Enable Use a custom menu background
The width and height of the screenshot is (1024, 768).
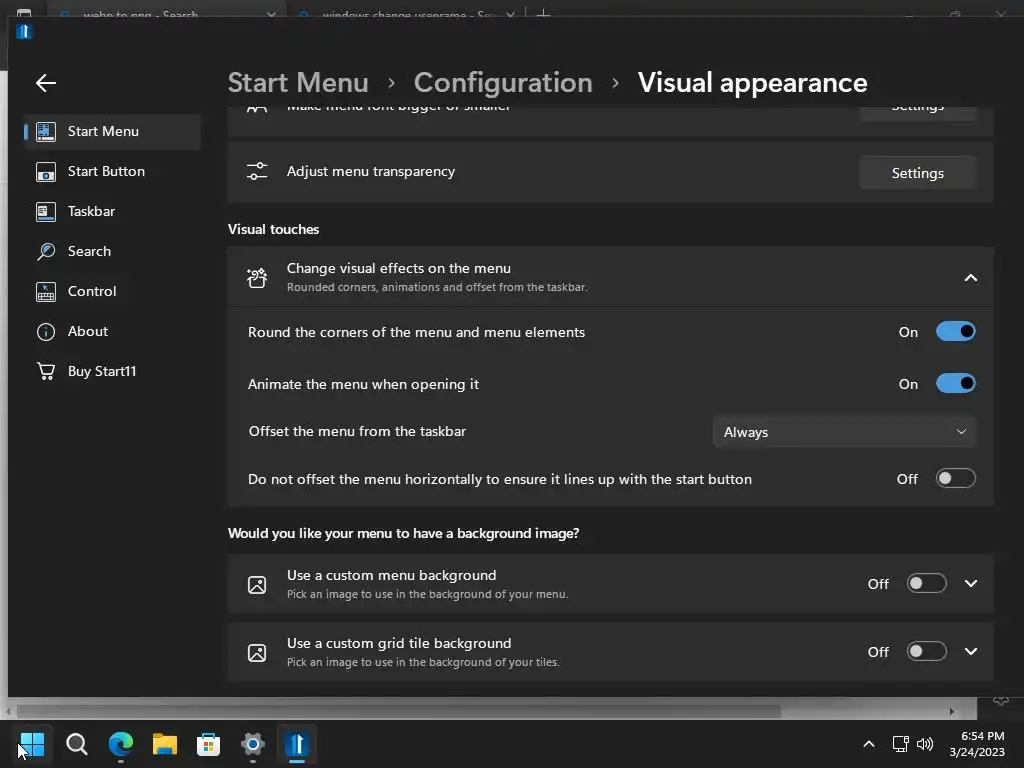(926, 583)
